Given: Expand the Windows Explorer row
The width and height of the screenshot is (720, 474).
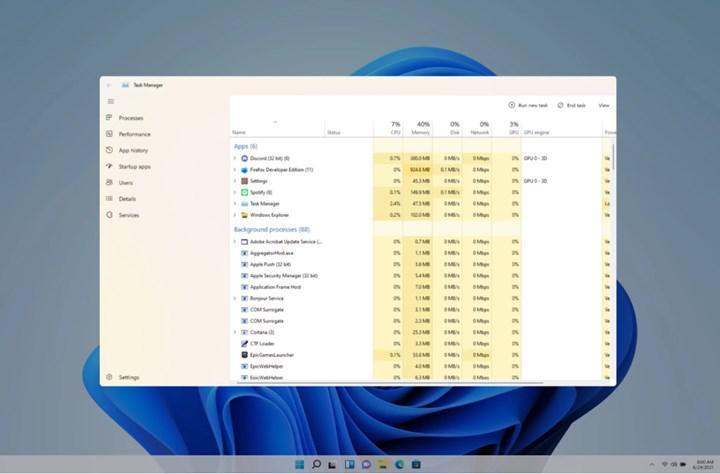Looking at the screenshot, I should click(x=235, y=215).
